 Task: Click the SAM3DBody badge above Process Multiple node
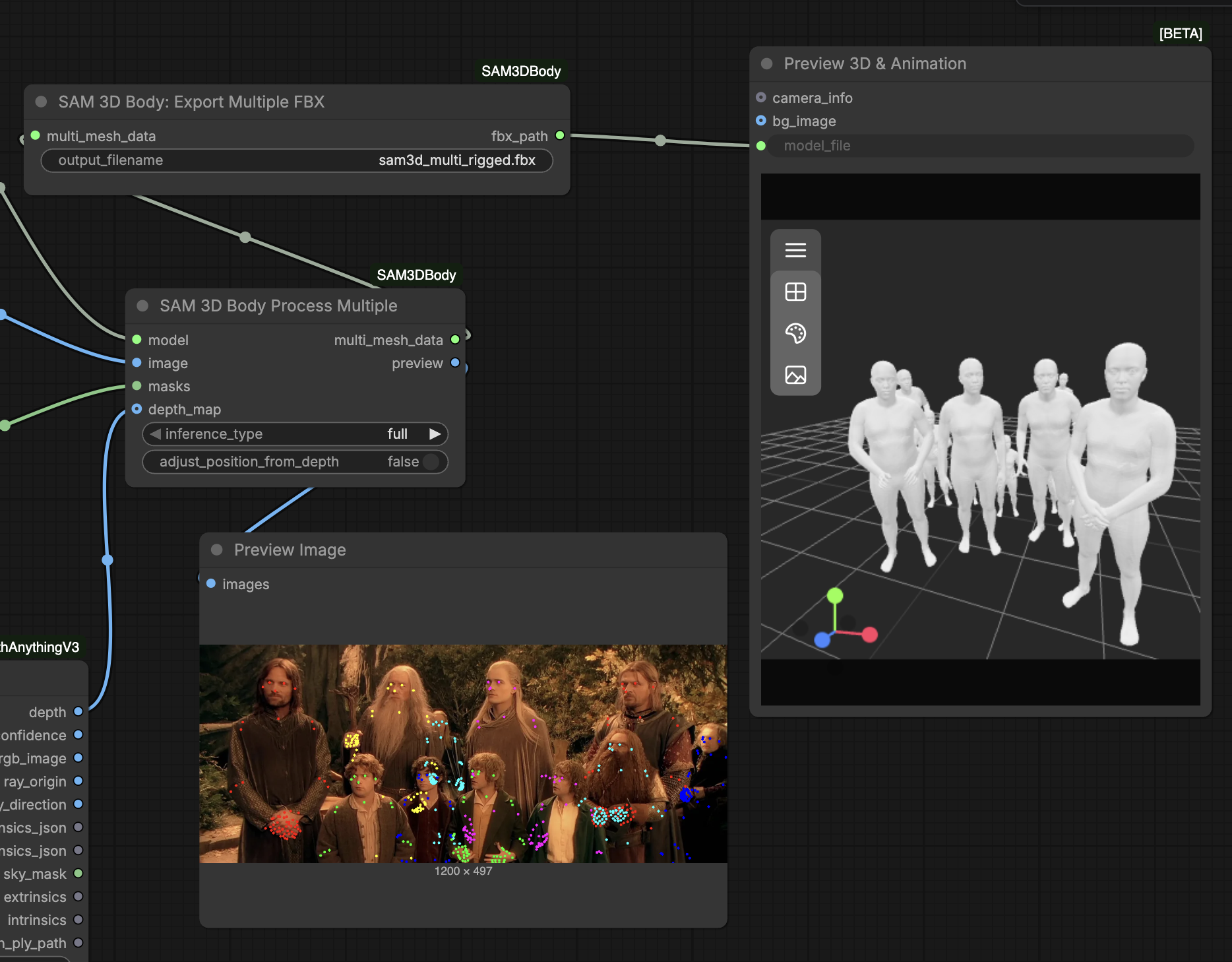(416, 275)
